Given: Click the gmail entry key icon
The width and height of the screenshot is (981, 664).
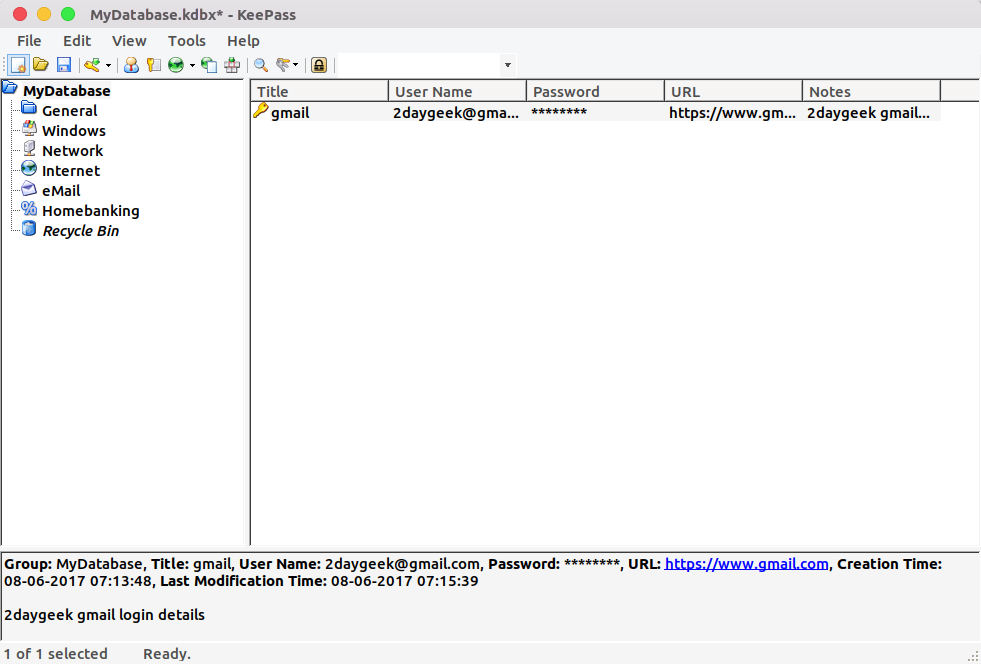Looking at the screenshot, I should tap(260, 111).
